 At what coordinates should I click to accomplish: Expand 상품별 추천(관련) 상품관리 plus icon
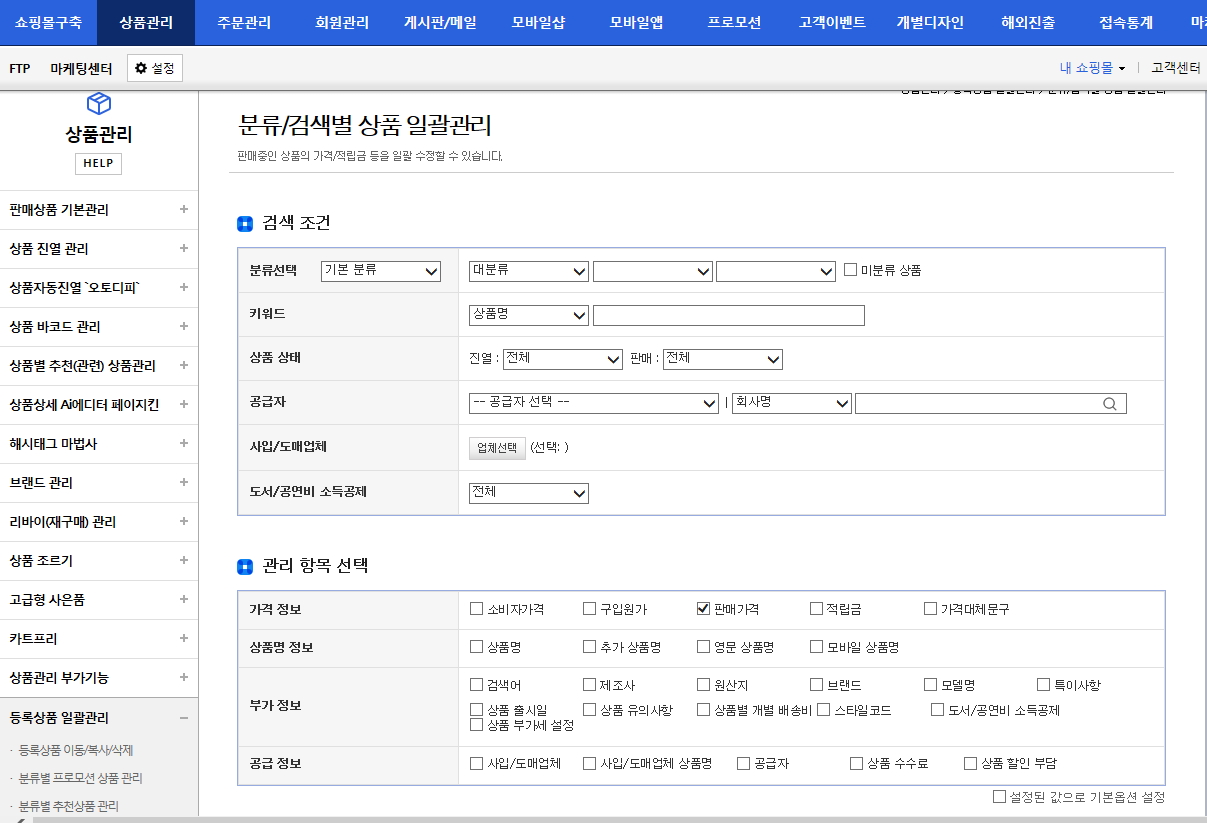click(x=183, y=365)
